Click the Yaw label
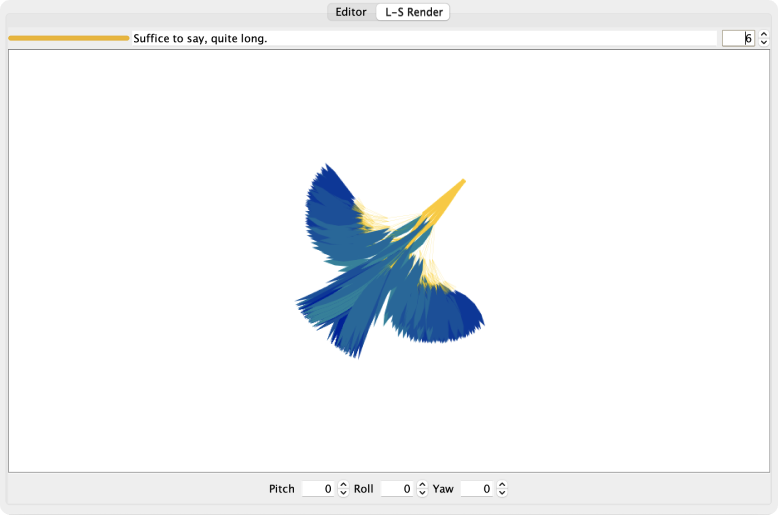This screenshot has height=515, width=778. tap(443, 489)
